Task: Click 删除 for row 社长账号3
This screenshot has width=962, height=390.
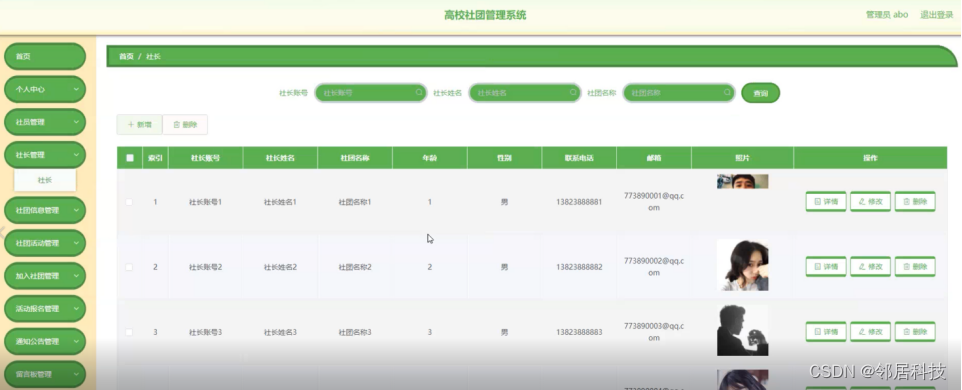Action: [x=915, y=332]
